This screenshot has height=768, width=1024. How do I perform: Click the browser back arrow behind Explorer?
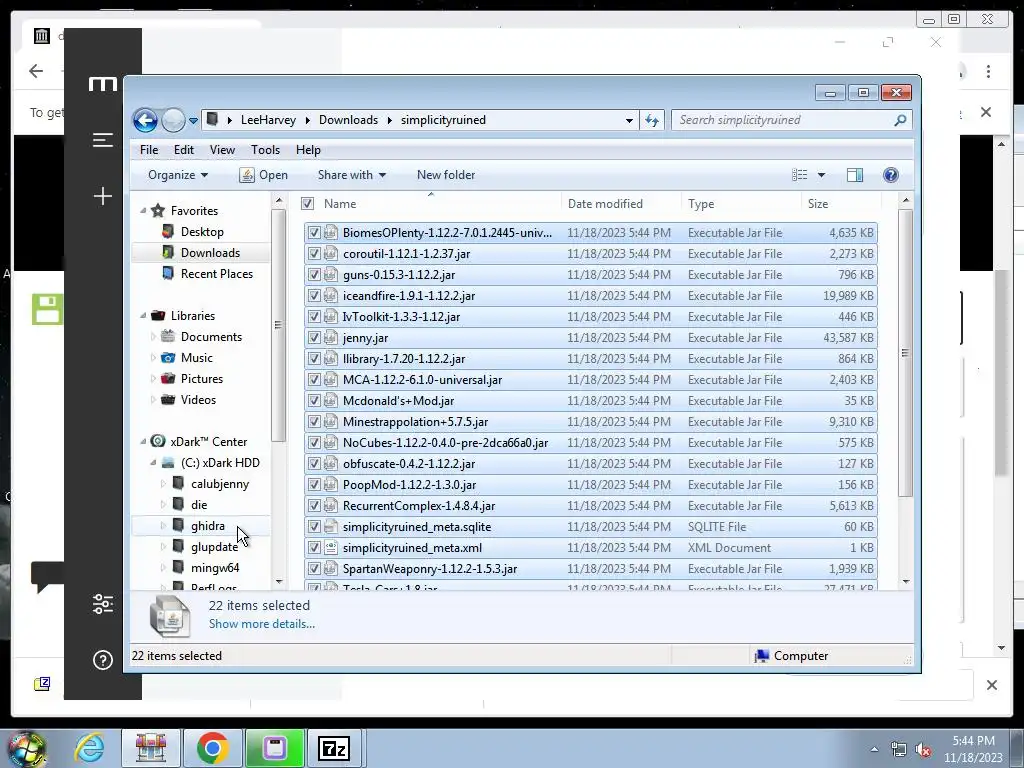(36, 71)
